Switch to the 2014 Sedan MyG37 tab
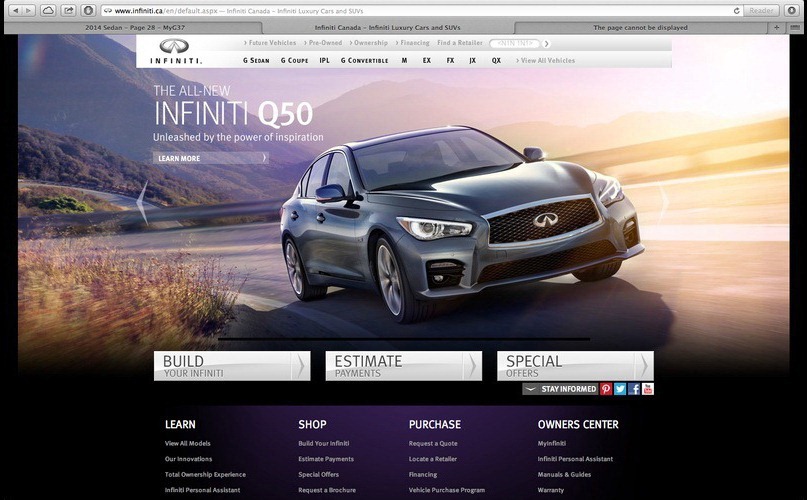The width and height of the screenshot is (807, 500). click(x=135, y=27)
